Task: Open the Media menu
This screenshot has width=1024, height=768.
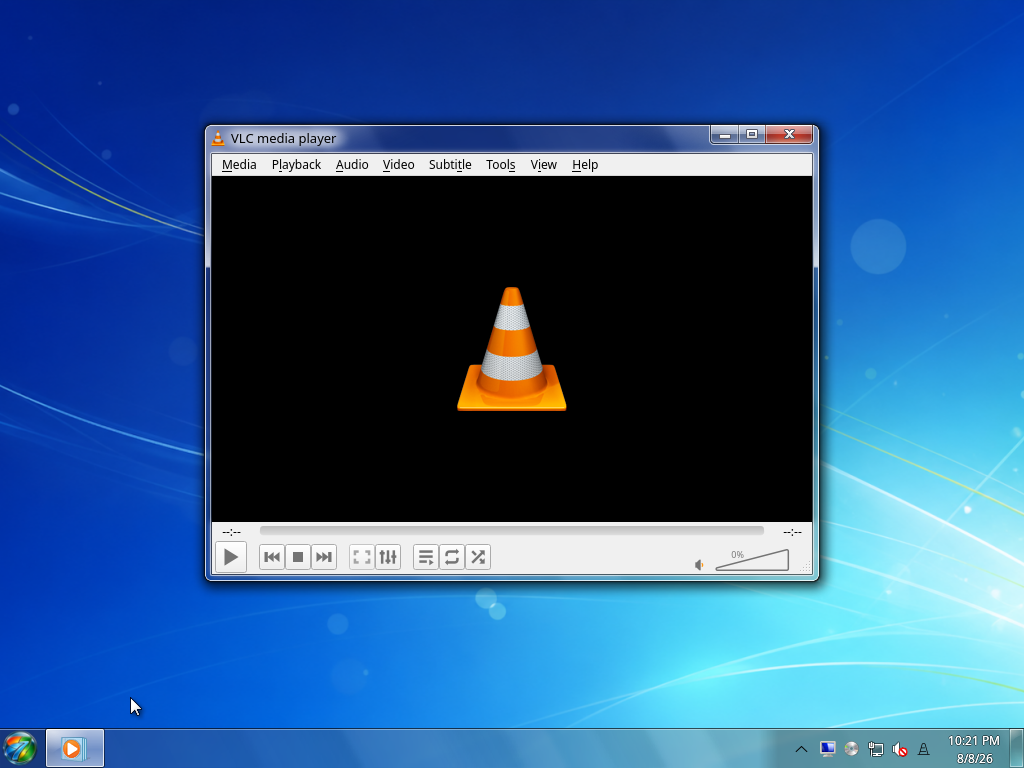Action: pos(239,165)
